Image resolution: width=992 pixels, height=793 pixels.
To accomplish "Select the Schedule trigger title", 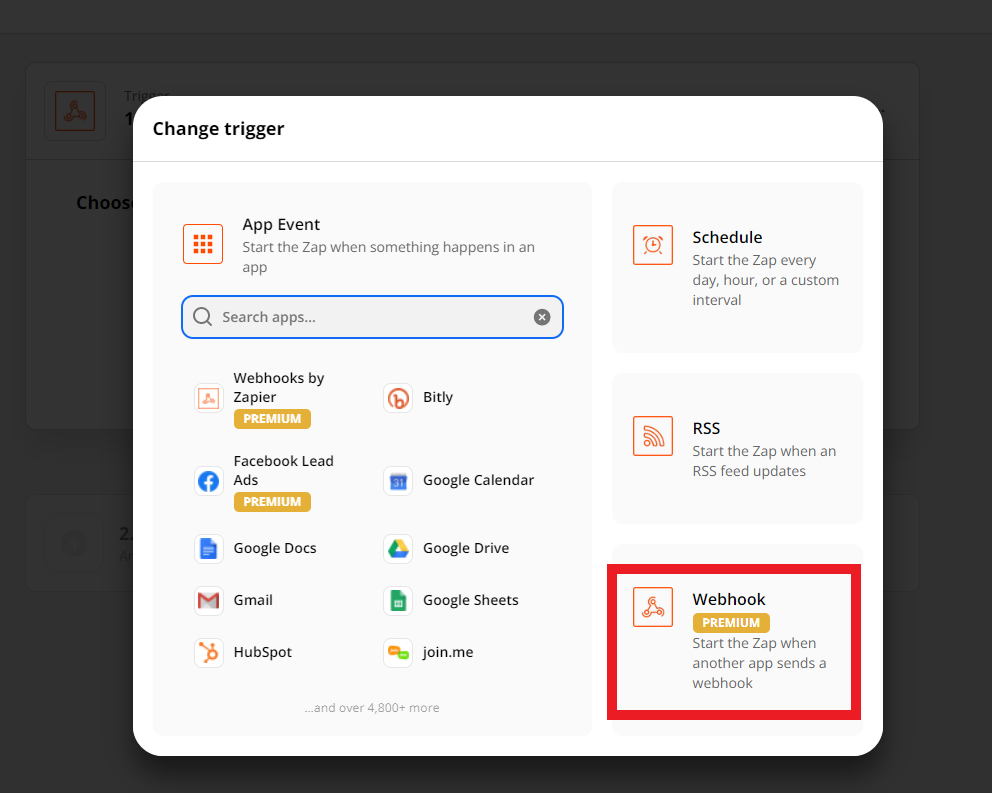I will tap(727, 237).
